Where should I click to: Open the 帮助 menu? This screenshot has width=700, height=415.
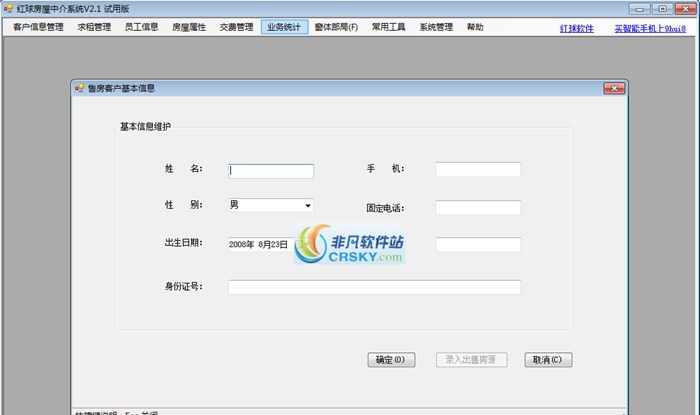click(x=475, y=27)
